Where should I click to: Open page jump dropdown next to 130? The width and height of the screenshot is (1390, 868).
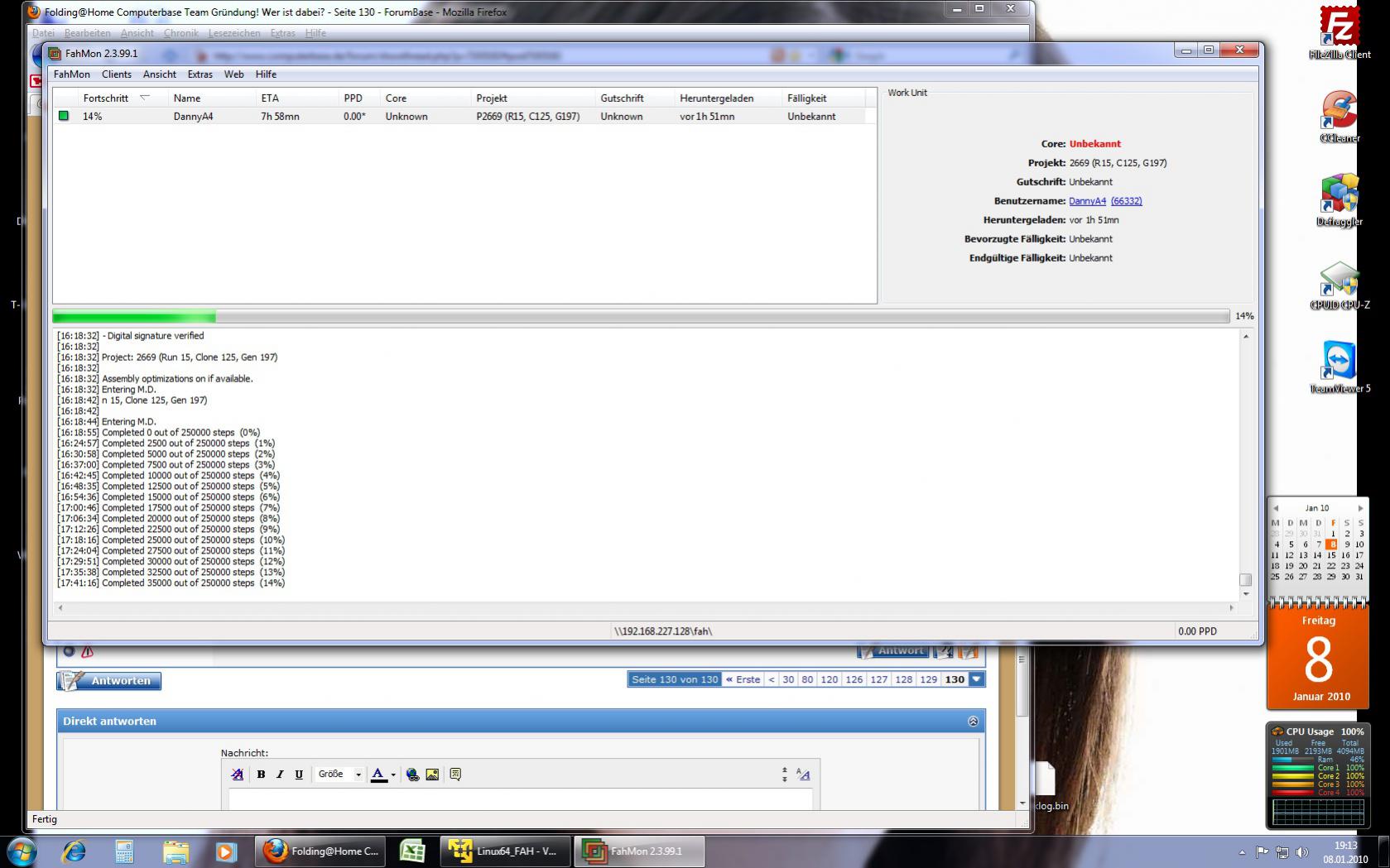pyautogui.click(x=977, y=679)
